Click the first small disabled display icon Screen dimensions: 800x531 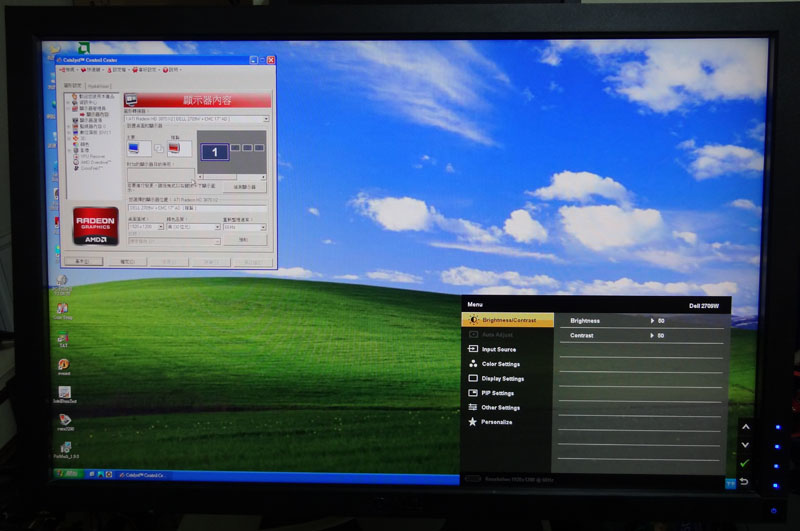pos(235,148)
